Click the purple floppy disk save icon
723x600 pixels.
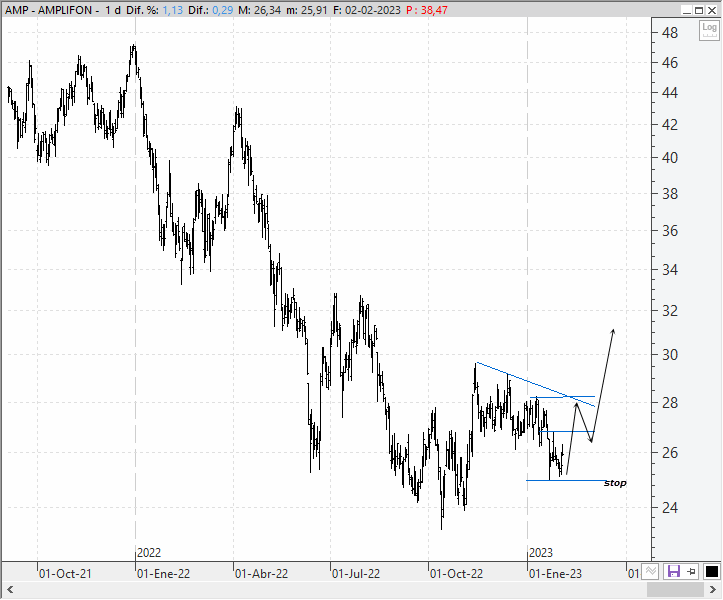tap(674, 572)
